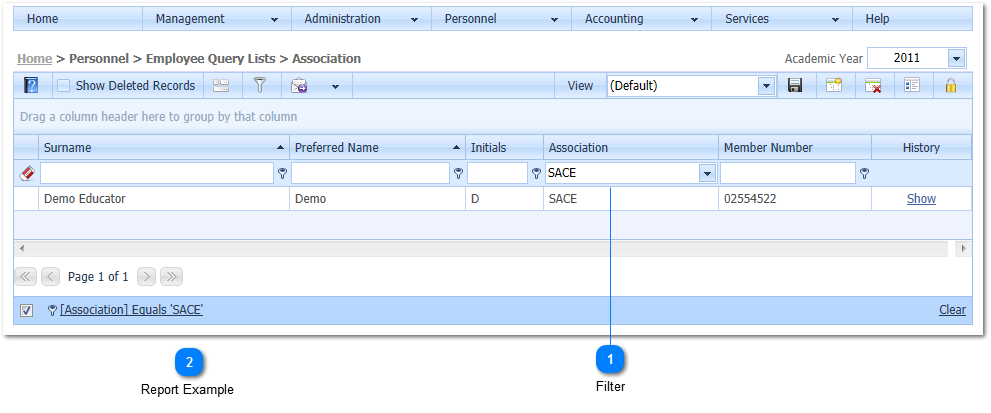Enable the Show Deleted Records checkbox
Image resolution: width=991 pixels, height=413 pixels.
tap(63, 86)
